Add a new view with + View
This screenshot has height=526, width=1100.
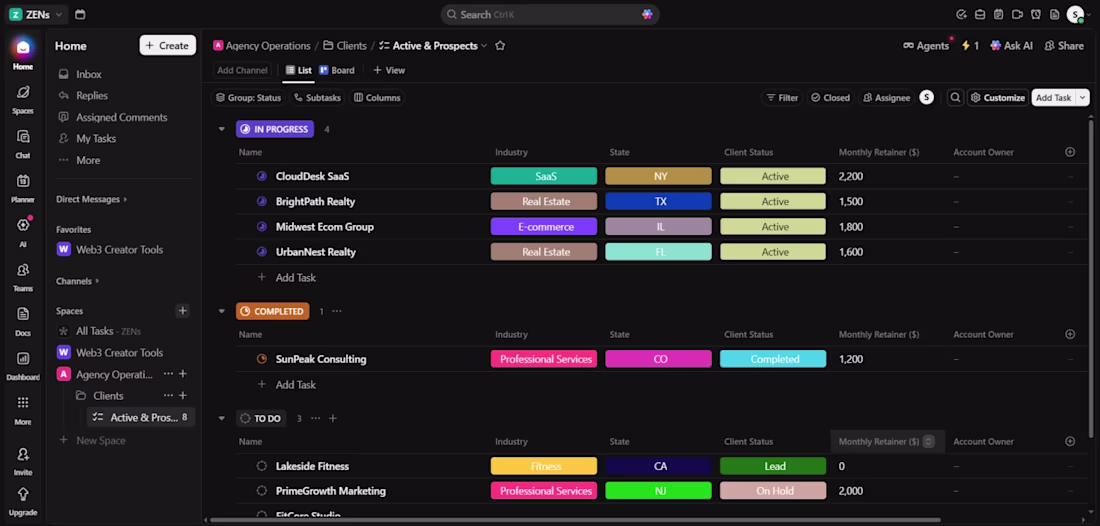(389, 70)
